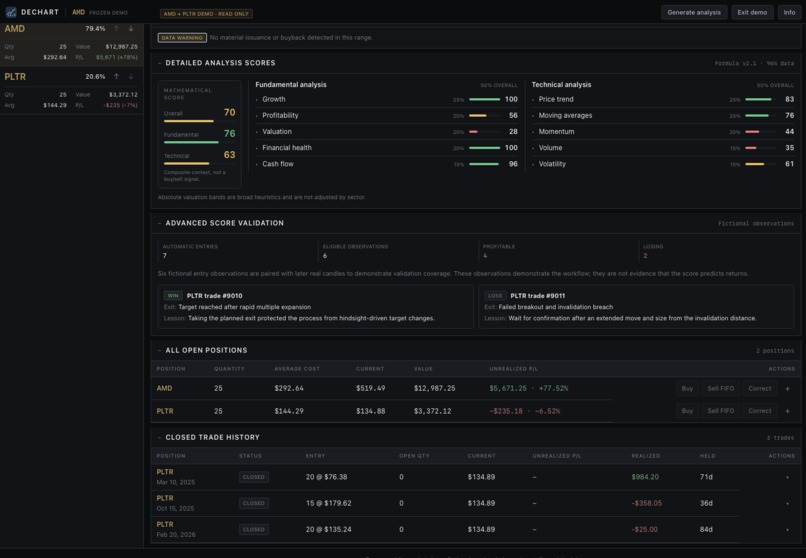806x558 pixels.
Task: Click the Dechart logo icon
Action: (x=11, y=12)
